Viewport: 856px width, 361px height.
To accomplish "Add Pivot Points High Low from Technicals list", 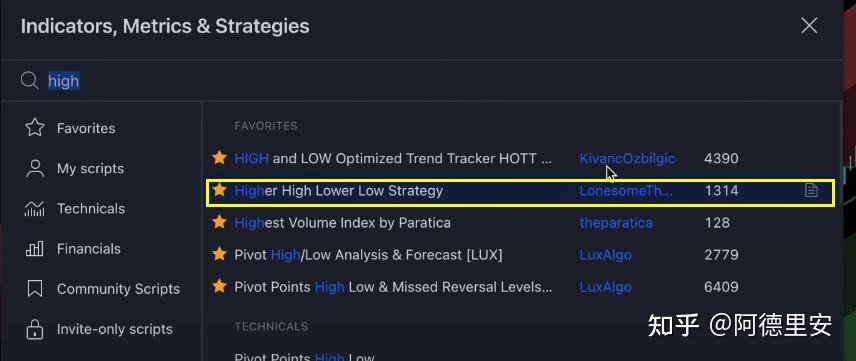I will (x=304, y=357).
